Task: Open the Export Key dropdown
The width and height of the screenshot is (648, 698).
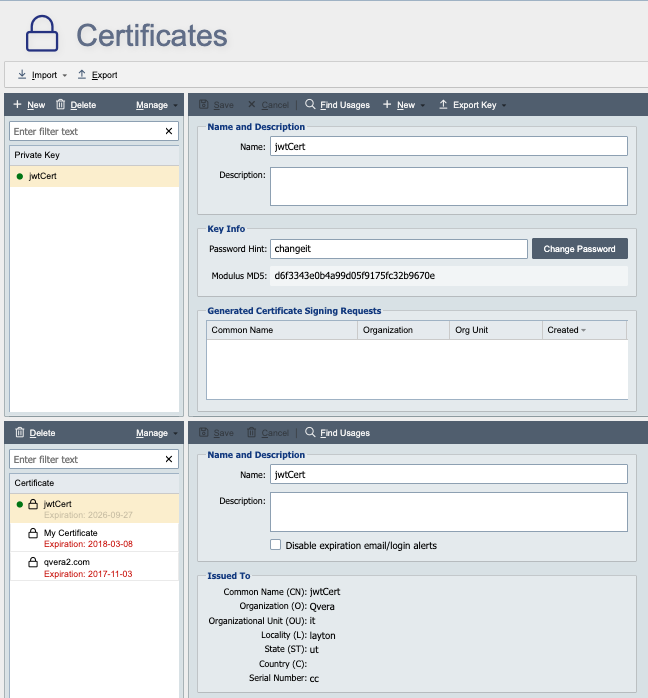Action: 504,106
